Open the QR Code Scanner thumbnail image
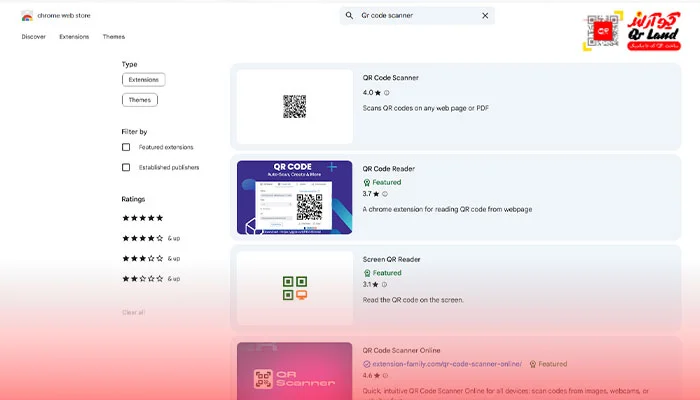Image resolution: width=700 pixels, height=400 pixels. click(295, 106)
